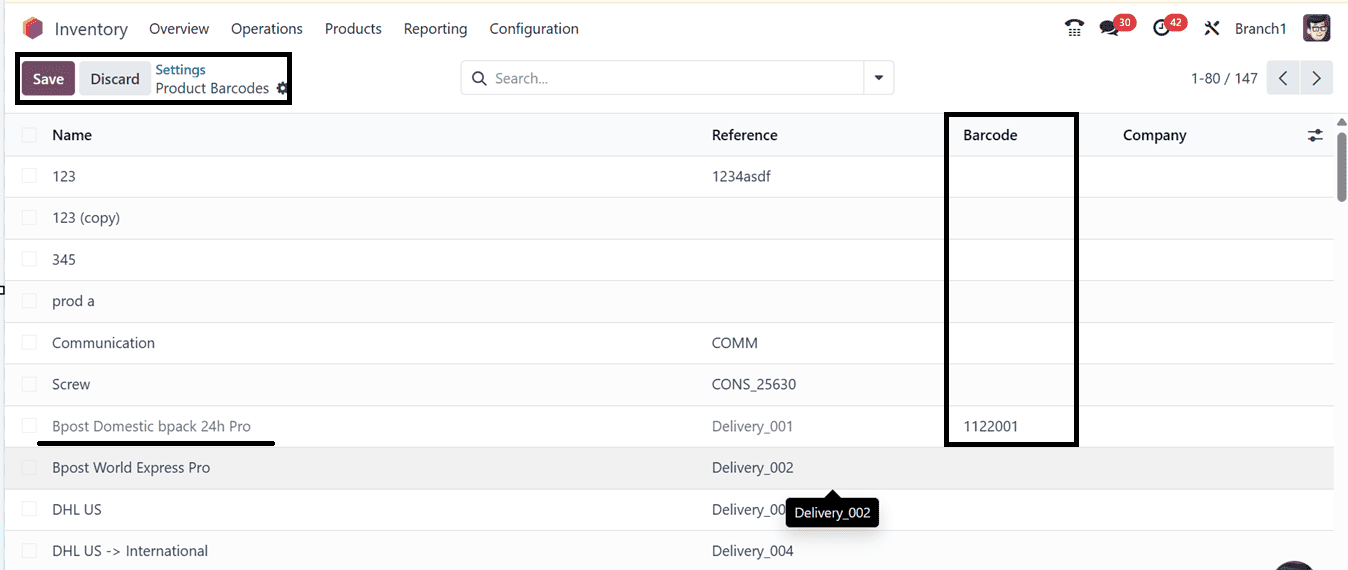
Task: Select the checkbox for row 345
Action: pyautogui.click(x=29, y=259)
